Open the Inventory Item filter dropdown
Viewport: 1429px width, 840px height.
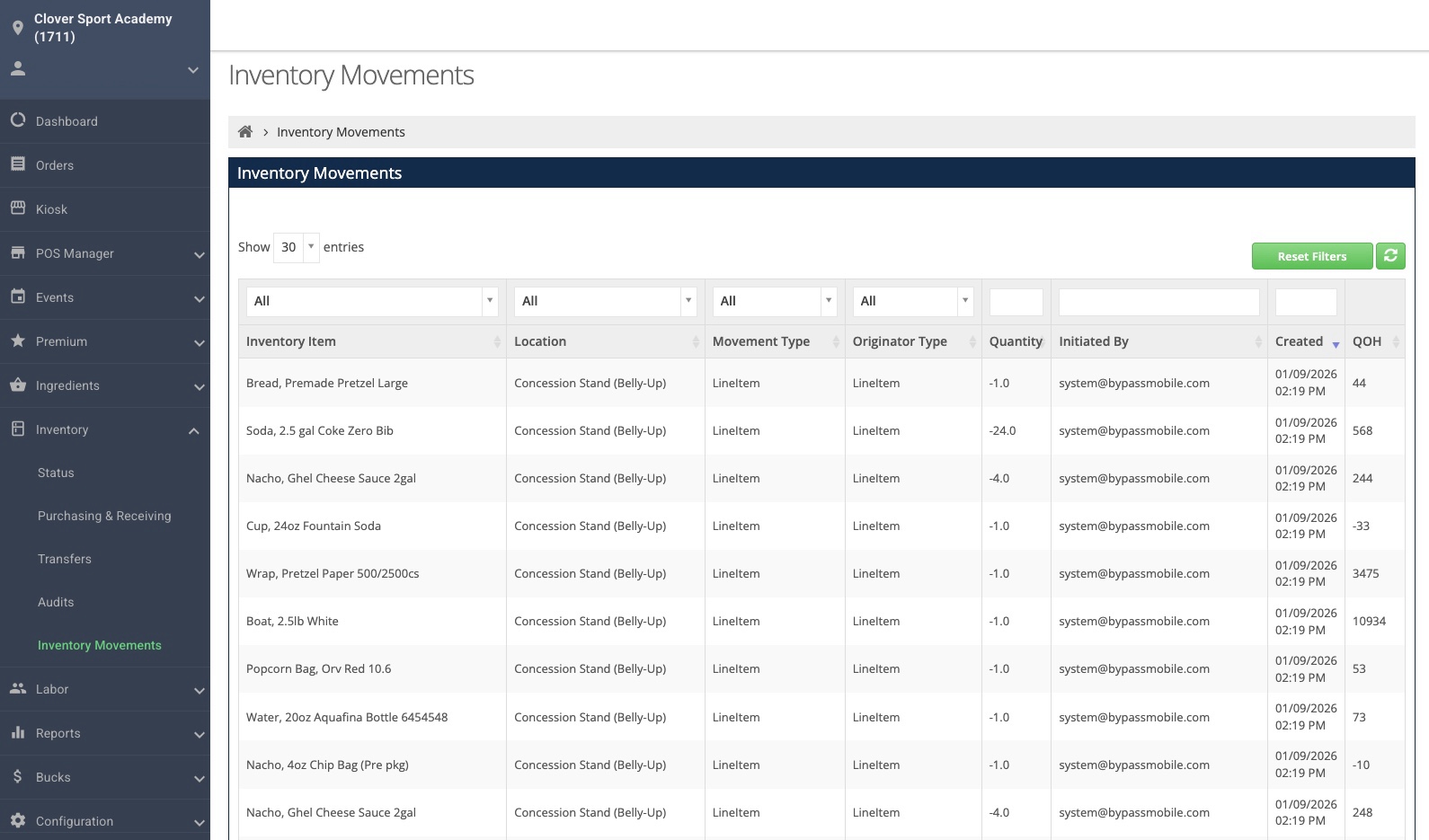coord(372,301)
